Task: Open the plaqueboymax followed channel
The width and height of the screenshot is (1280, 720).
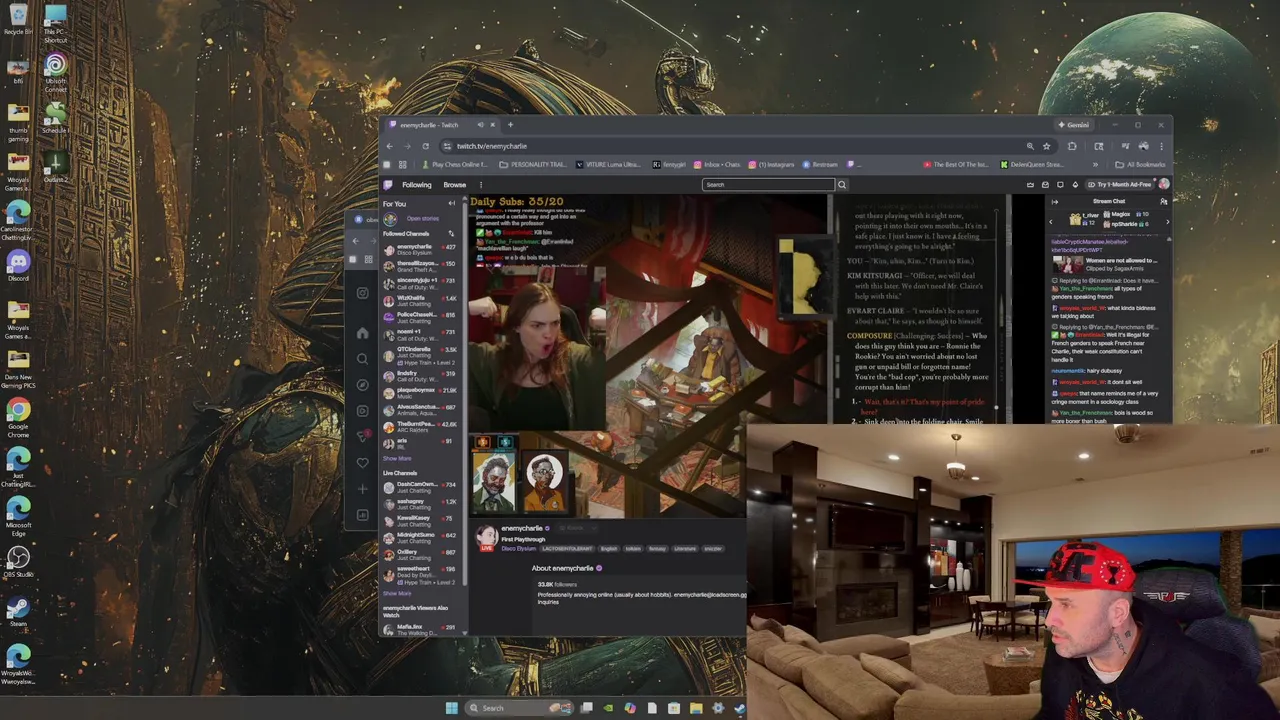Action: pyautogui.click(x=420, y=394)
